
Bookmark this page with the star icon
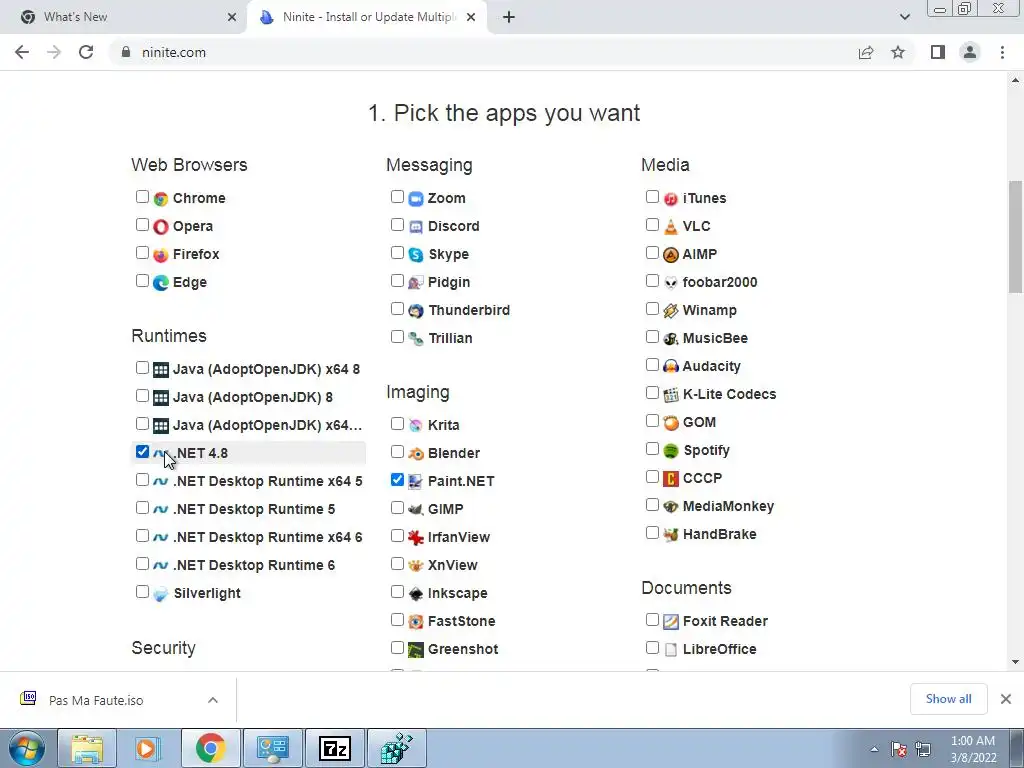point(898,52)
